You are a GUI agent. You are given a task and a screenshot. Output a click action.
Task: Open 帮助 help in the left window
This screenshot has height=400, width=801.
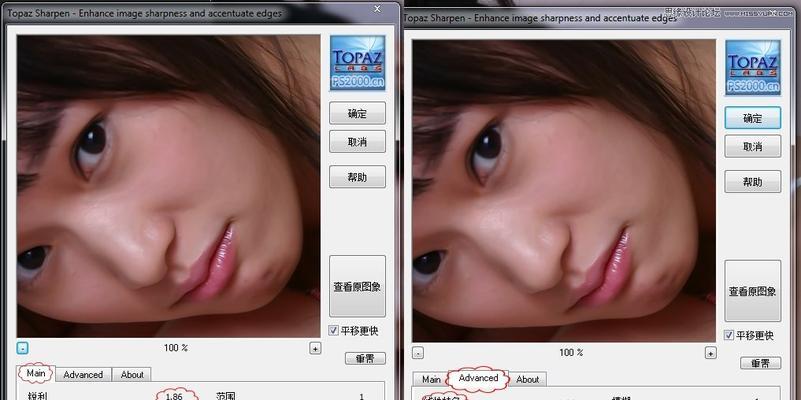tap(358, 176)
